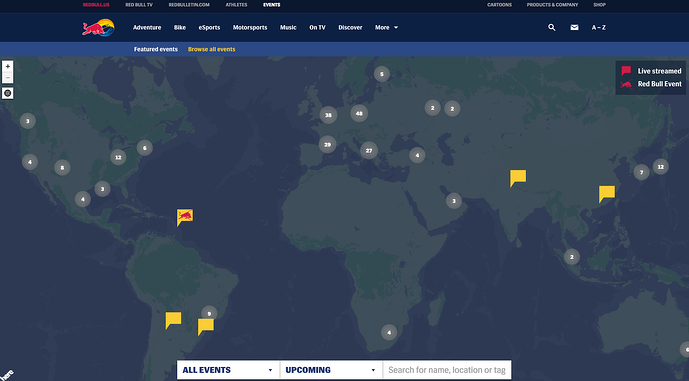The height and width of the screenshot is (381, 689).
Task: Click the event search input field
Action: pos(447,370)
